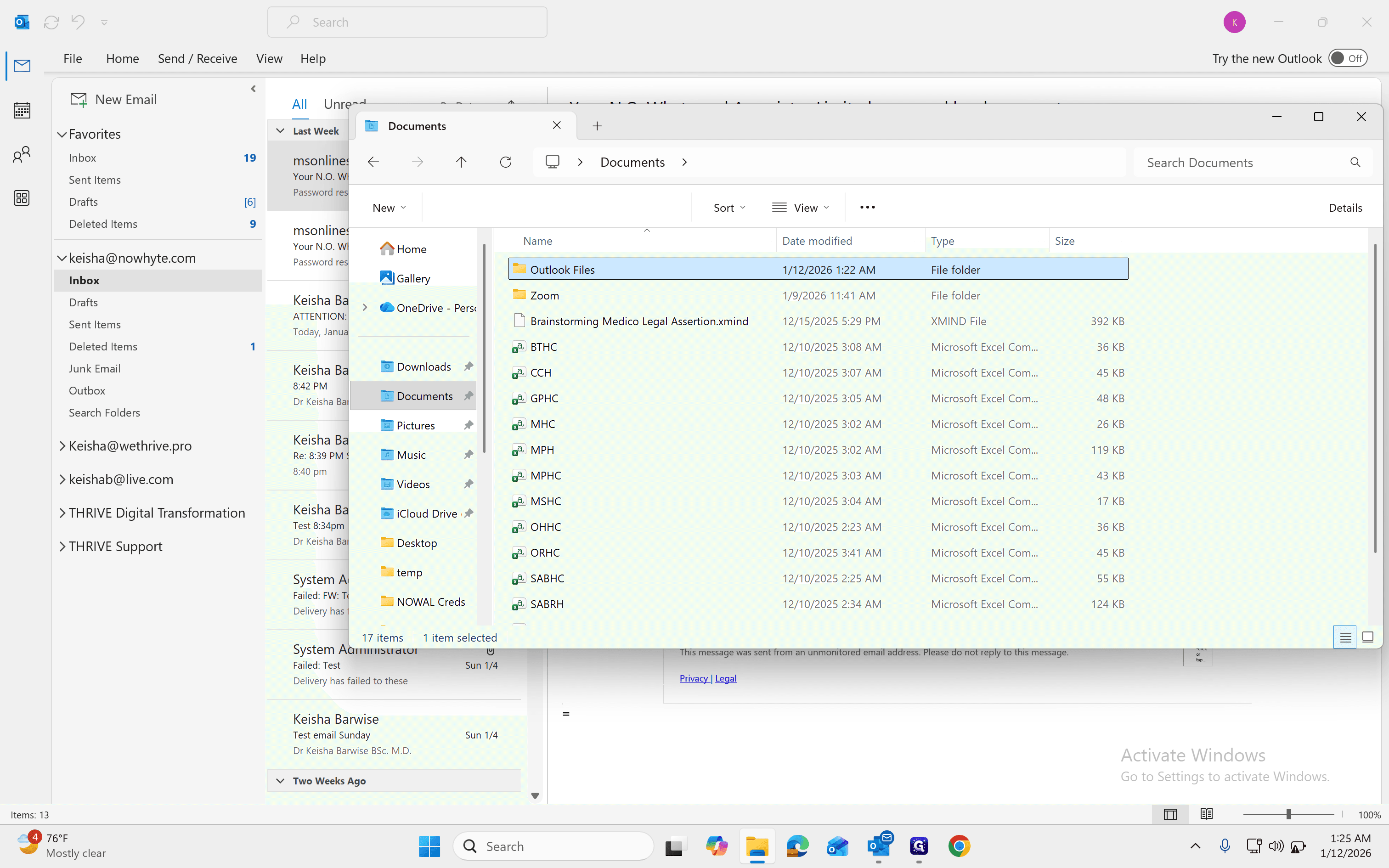Image resolution: width=1389 pixels, height=868 pixels.
Task: Collapse the Outlook folder pane
Action: [x=253, y=88]
